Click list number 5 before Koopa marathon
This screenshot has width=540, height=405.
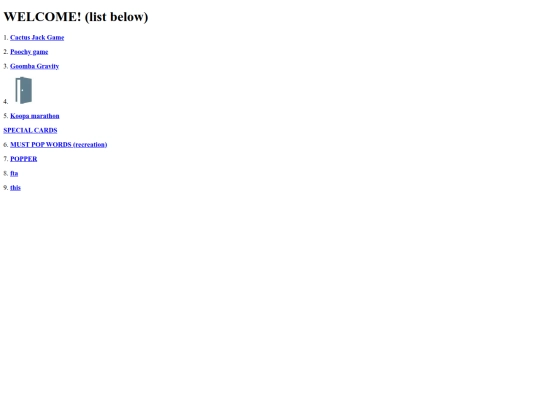point(6,116)
